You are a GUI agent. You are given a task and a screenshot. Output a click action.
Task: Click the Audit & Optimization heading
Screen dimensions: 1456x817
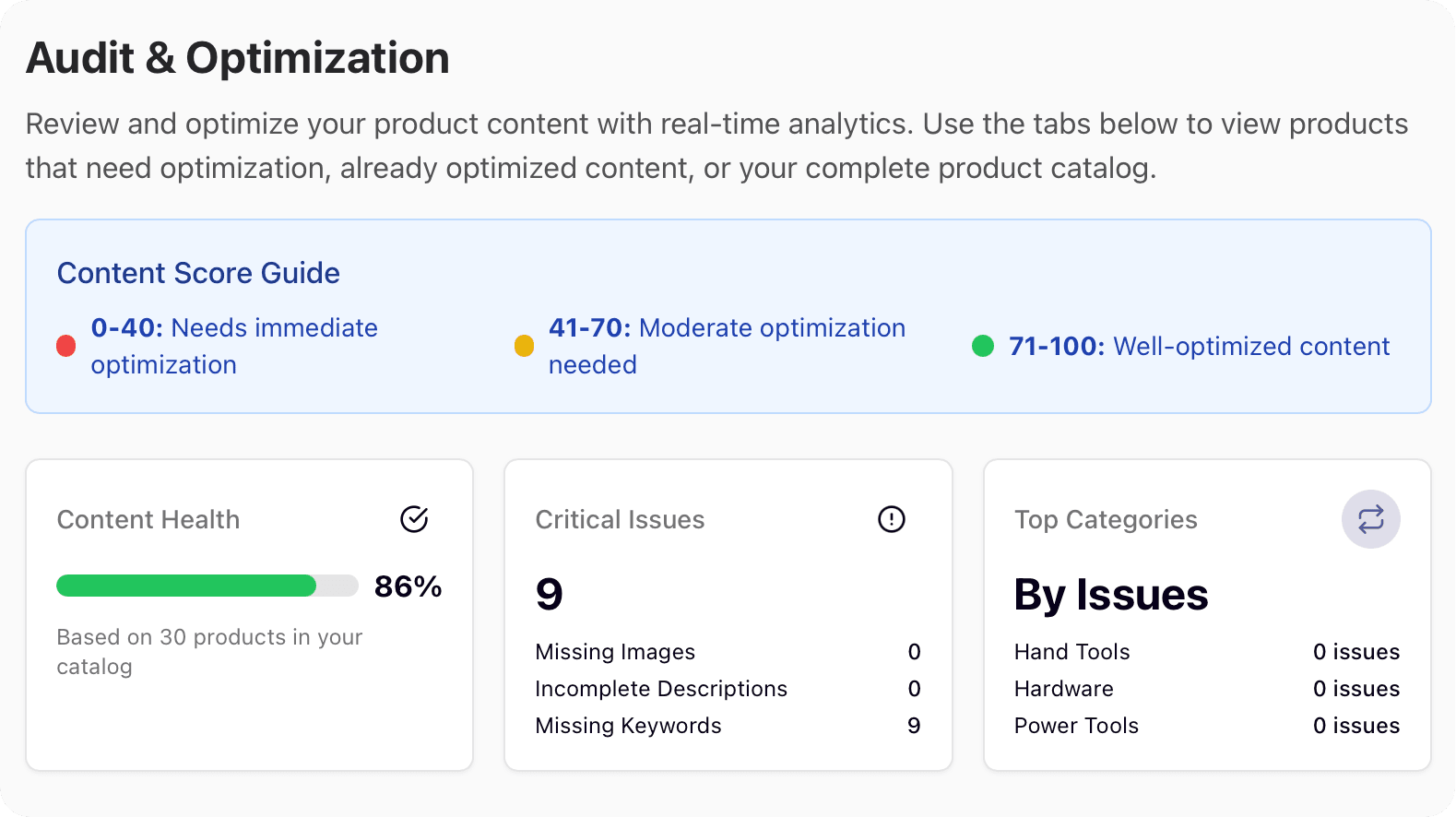click(238, 58)
